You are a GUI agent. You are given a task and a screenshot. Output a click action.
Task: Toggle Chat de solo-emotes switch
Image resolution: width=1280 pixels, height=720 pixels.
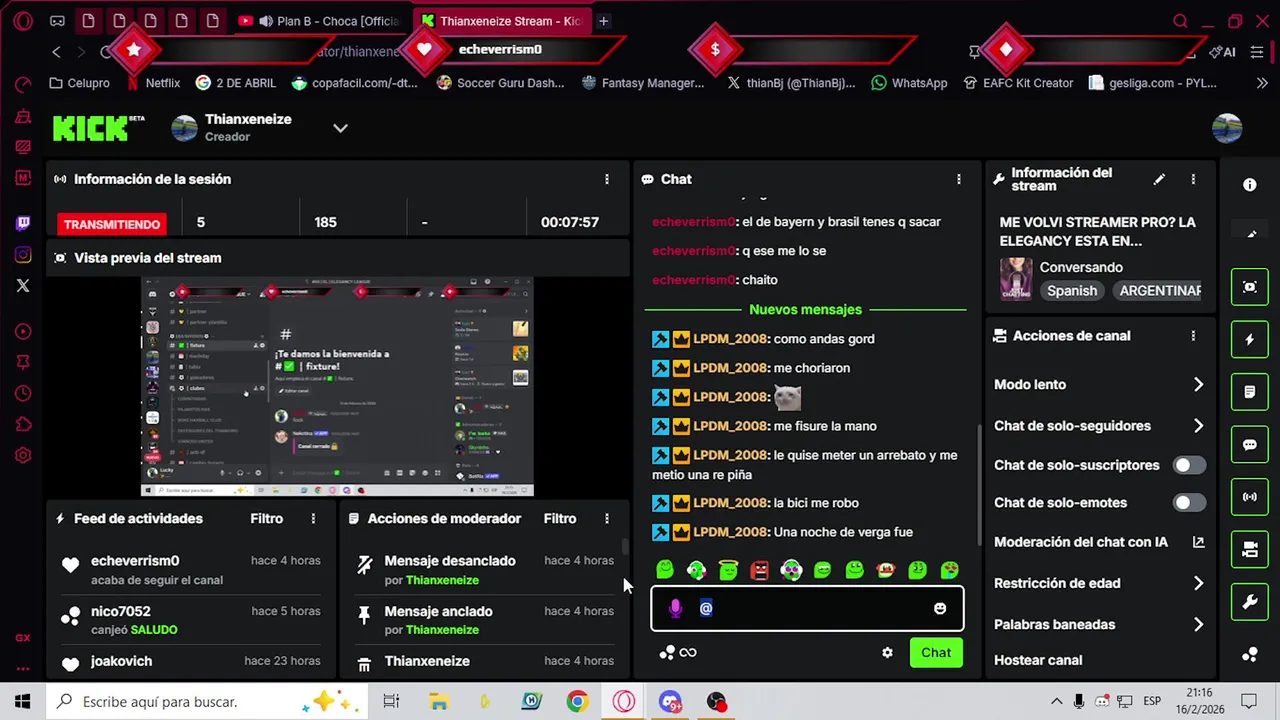(1189, 503)
